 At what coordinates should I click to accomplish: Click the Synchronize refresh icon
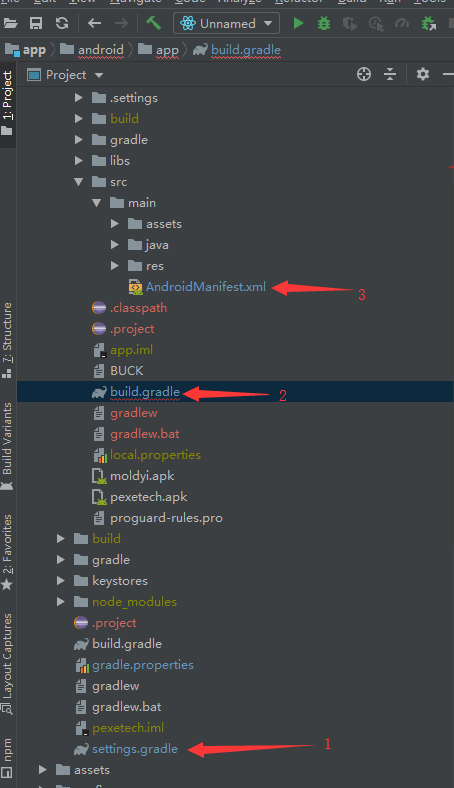[x=62, y=23]
